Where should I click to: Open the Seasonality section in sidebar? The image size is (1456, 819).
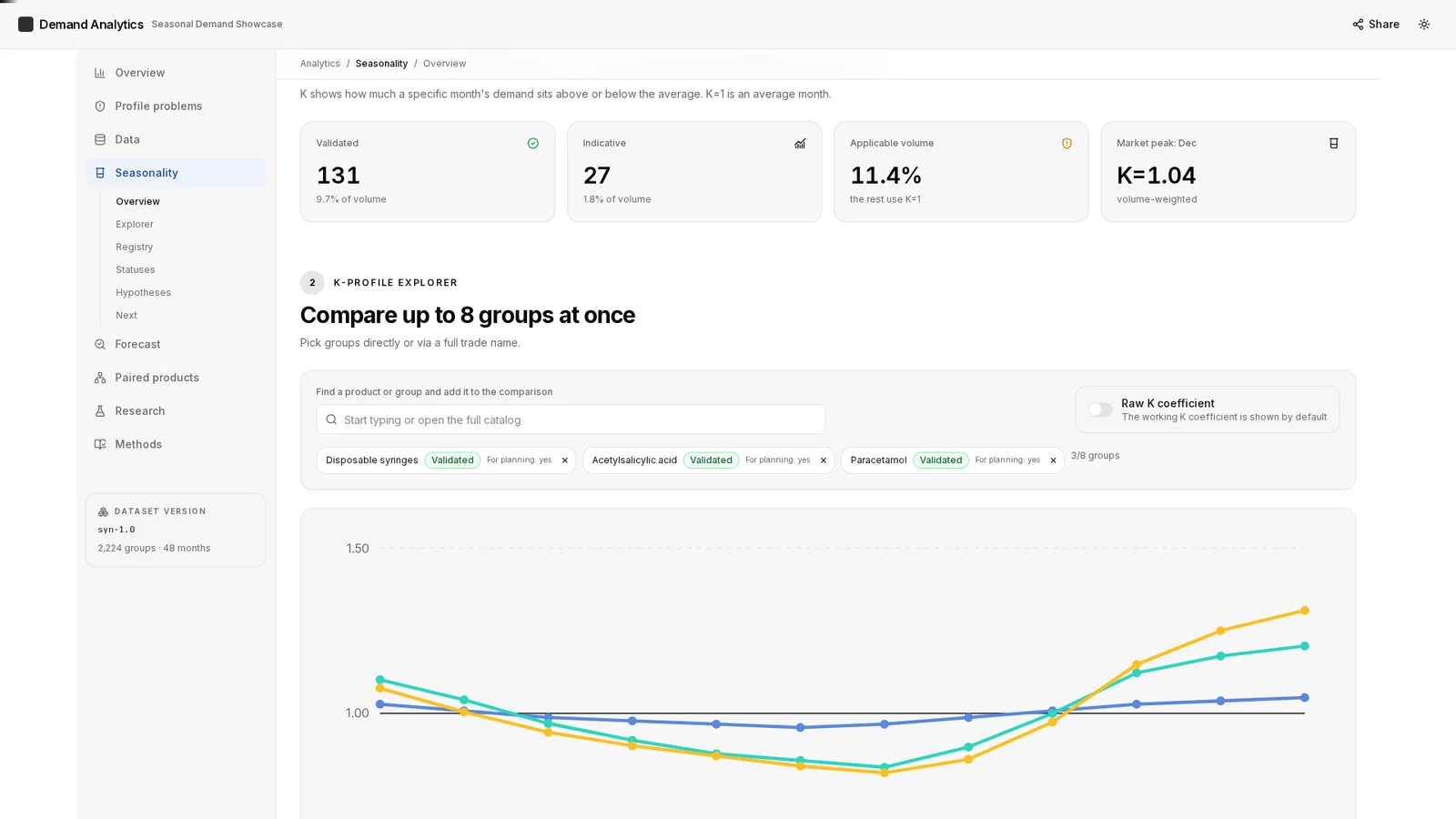(x=176, y=173)
